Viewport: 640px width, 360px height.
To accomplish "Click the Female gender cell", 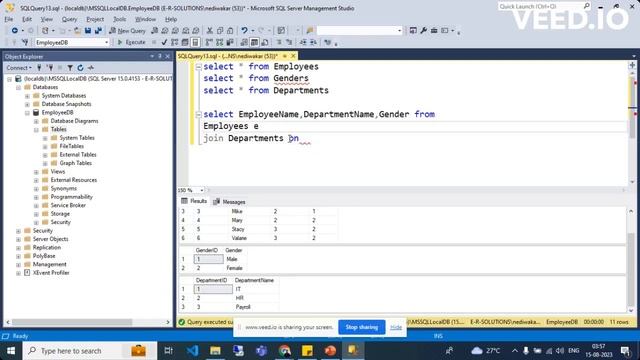I will [x=235, y=268].
